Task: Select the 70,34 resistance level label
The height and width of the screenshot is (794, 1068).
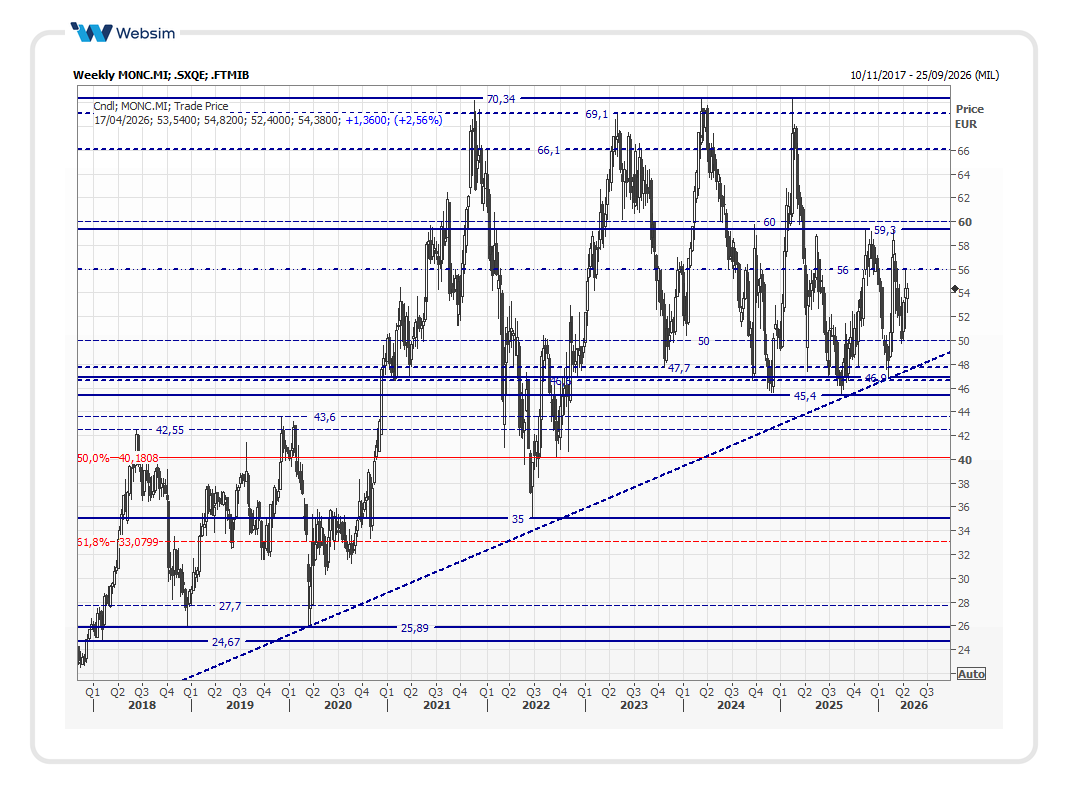Action: [500, 98]
